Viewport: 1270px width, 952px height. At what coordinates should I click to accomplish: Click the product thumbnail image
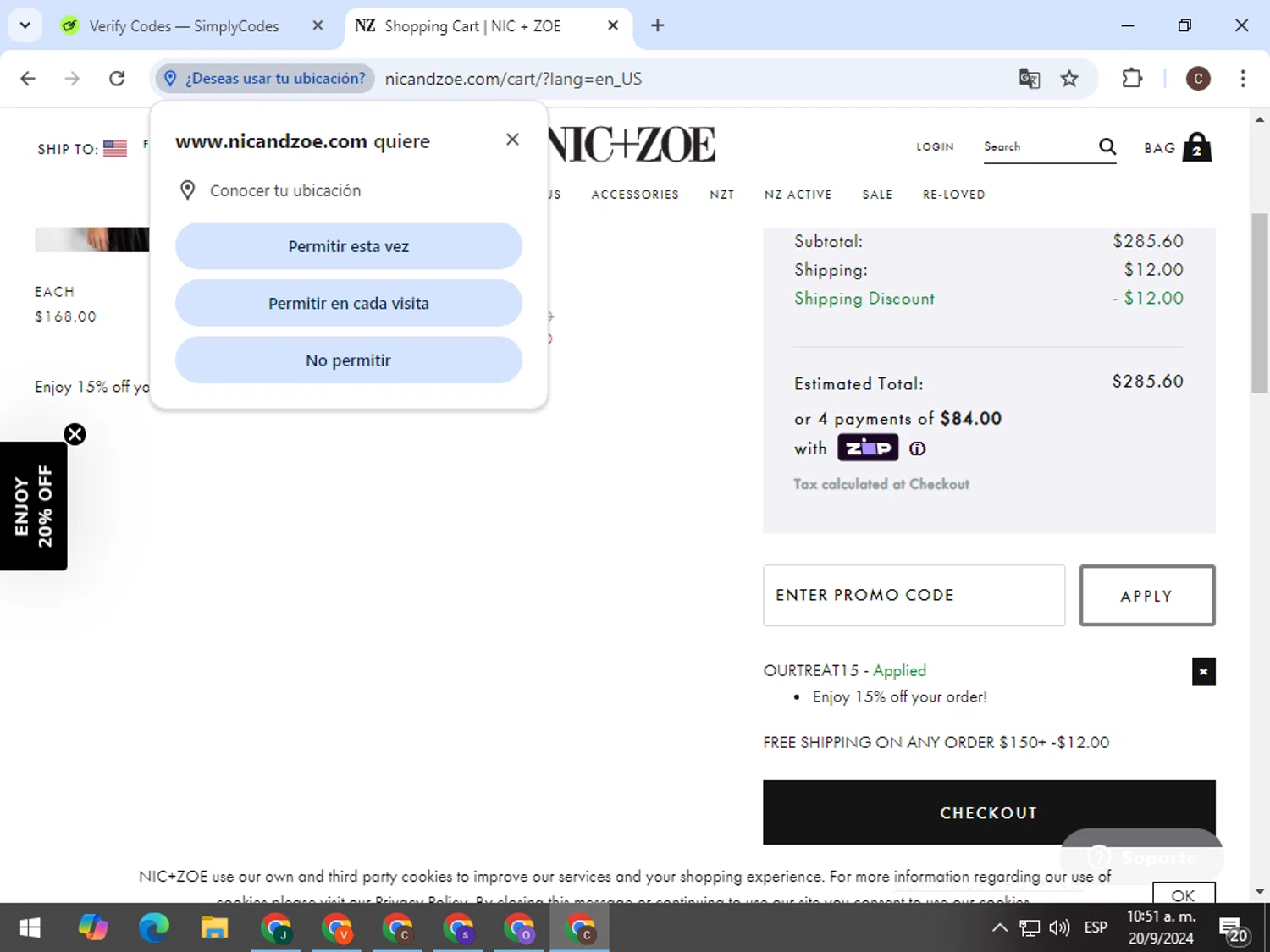tap(91, 239)
